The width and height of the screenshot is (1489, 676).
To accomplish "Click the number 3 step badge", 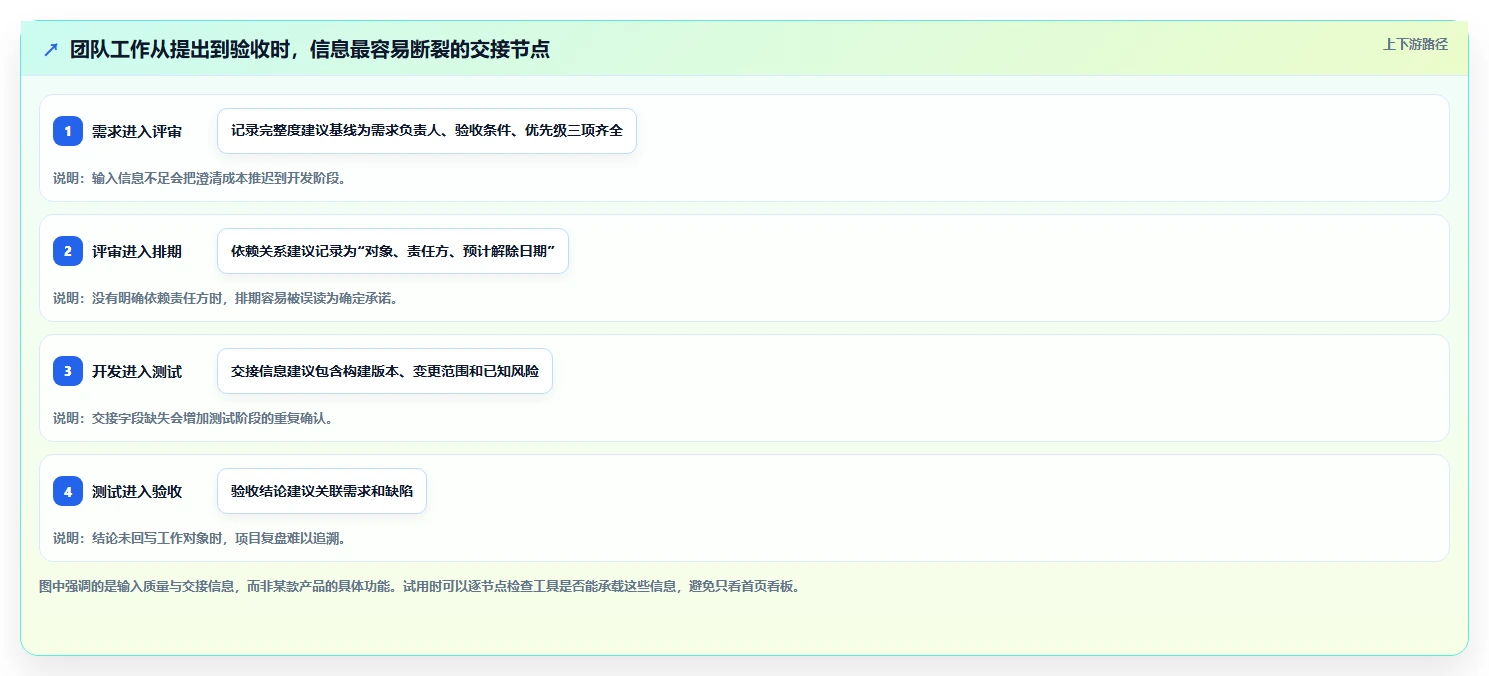I will click(x=68, y=371).
